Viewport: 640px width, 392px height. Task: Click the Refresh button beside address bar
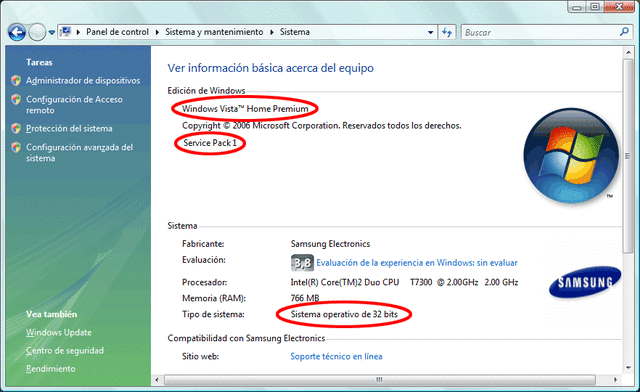pyautogui.click(x=447, y=32)
